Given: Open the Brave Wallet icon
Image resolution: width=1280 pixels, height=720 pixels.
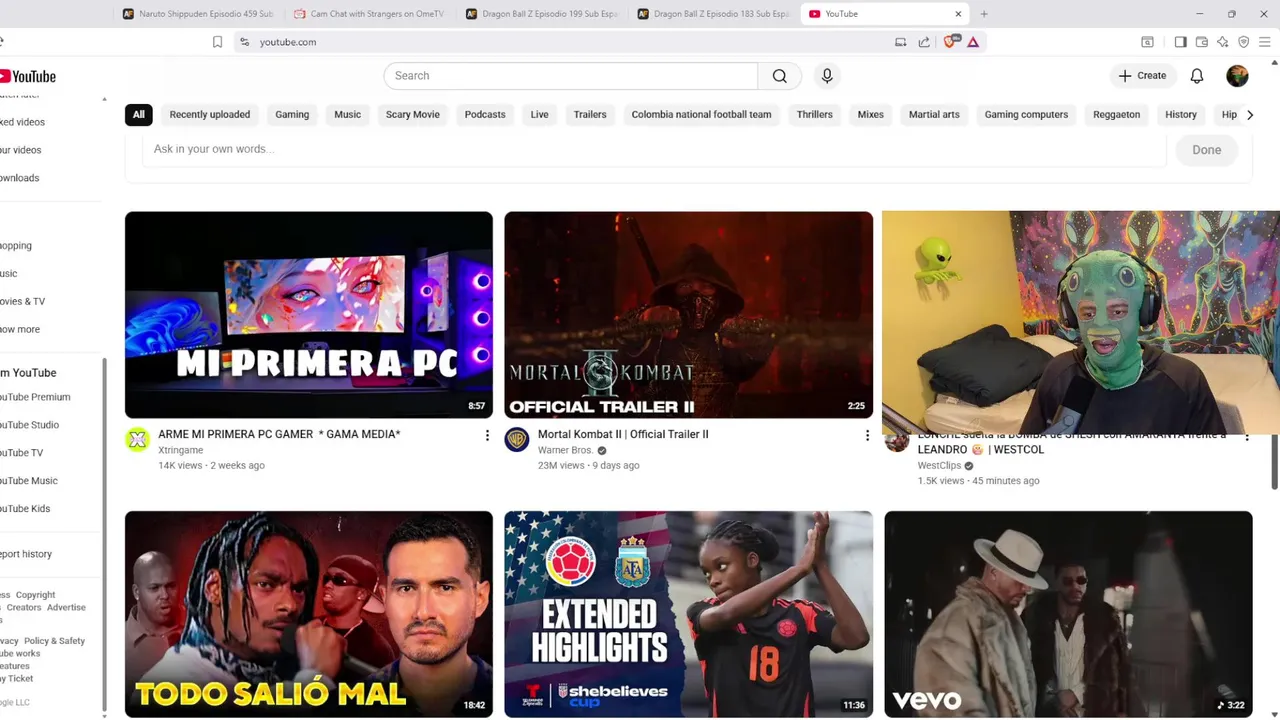Looking at the screenshot, I should tap(1201, 42).
